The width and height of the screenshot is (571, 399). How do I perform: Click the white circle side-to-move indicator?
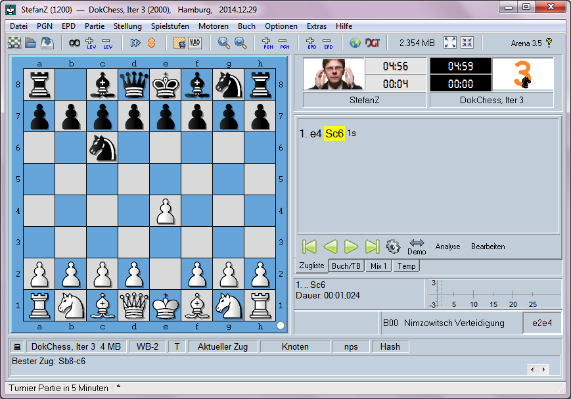point(280,325)
